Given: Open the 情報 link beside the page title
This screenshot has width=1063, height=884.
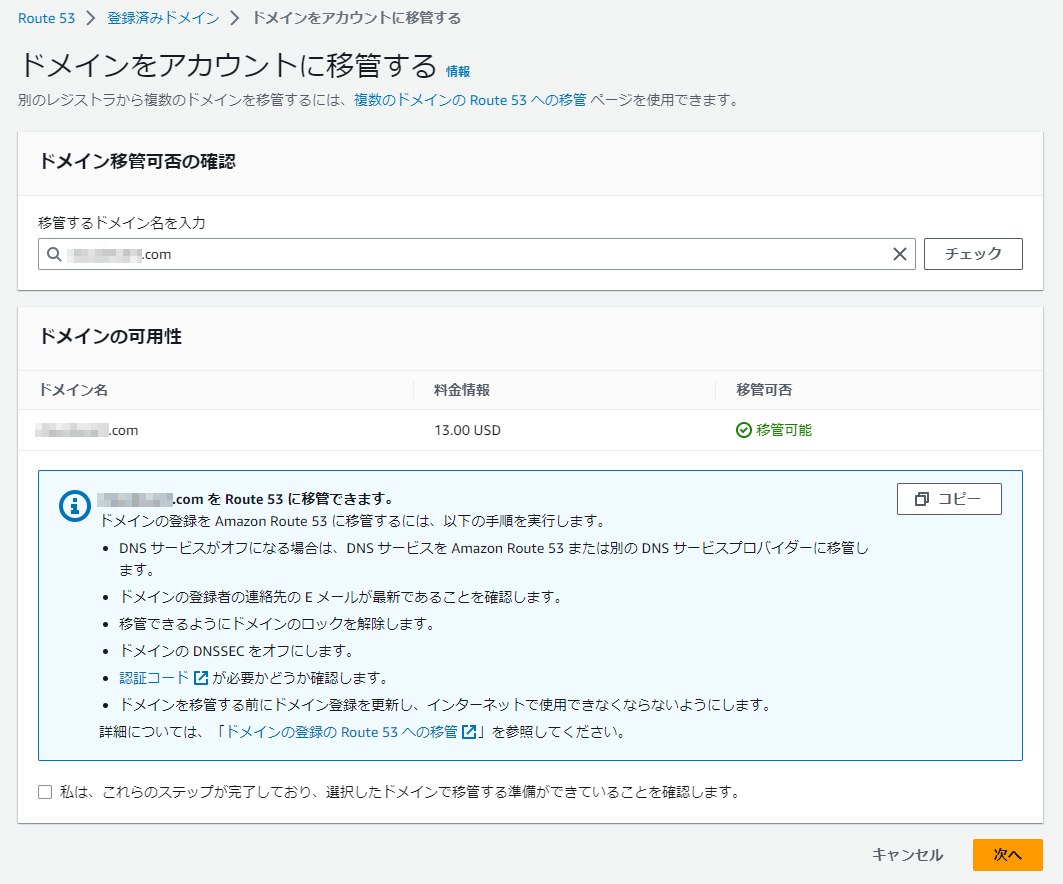Looking at the screenshot, I should 458,71.
